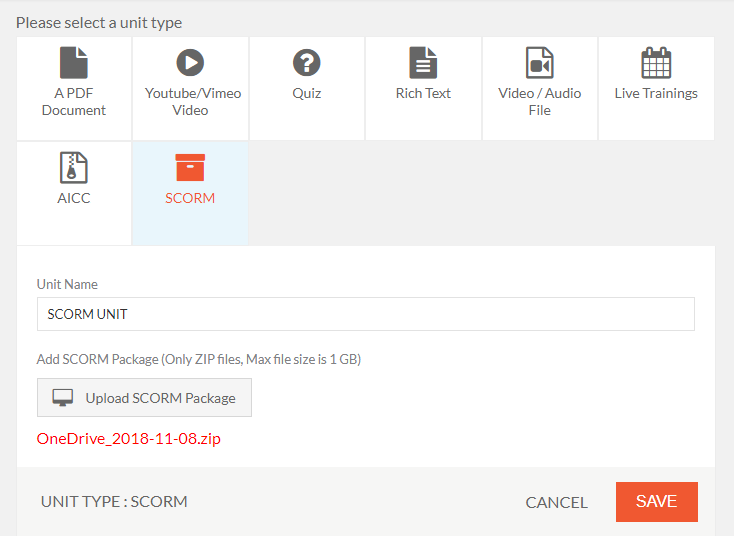Save the SCORM unit
Screen dimensions: 734x536
coord(657,502)
